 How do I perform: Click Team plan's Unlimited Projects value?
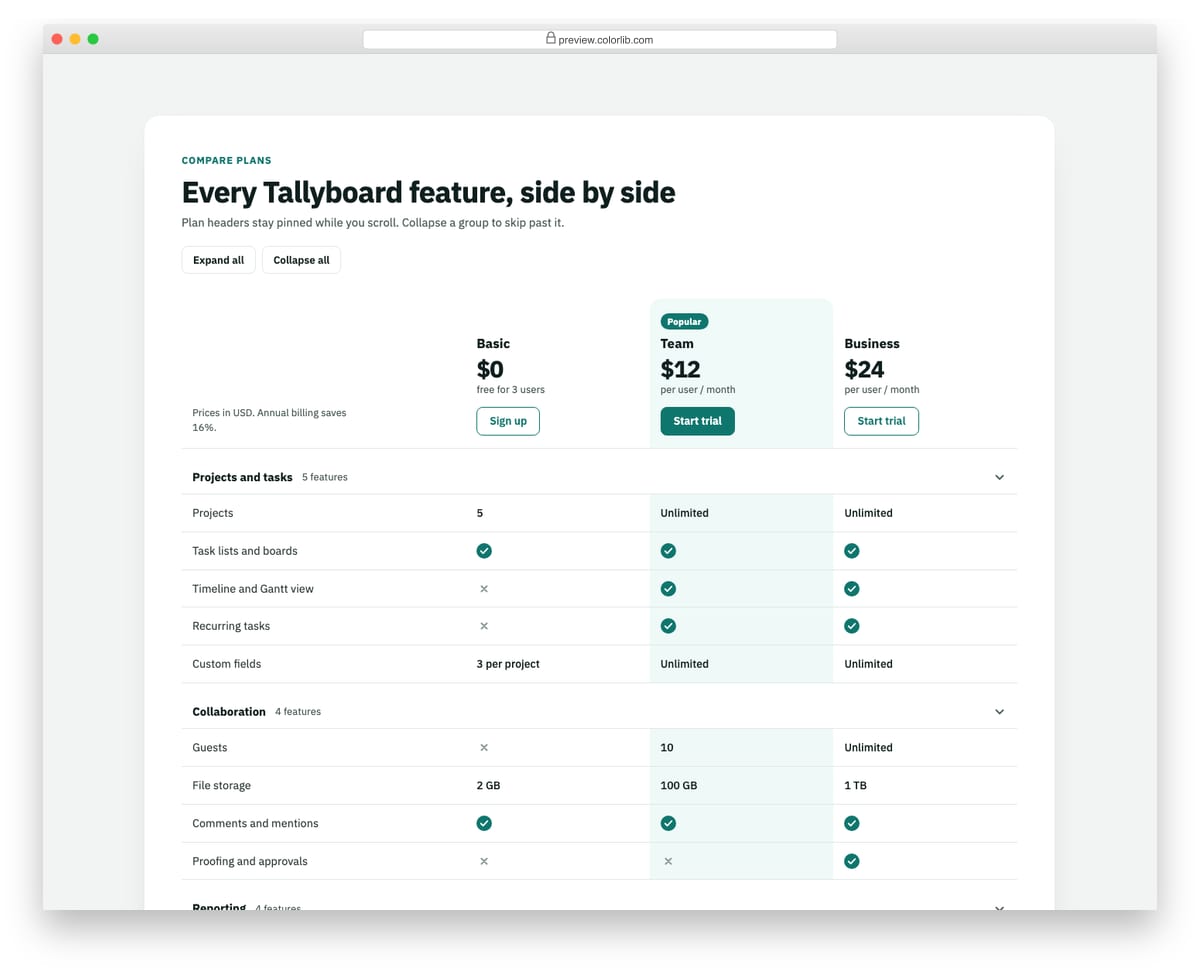(685, 513)
